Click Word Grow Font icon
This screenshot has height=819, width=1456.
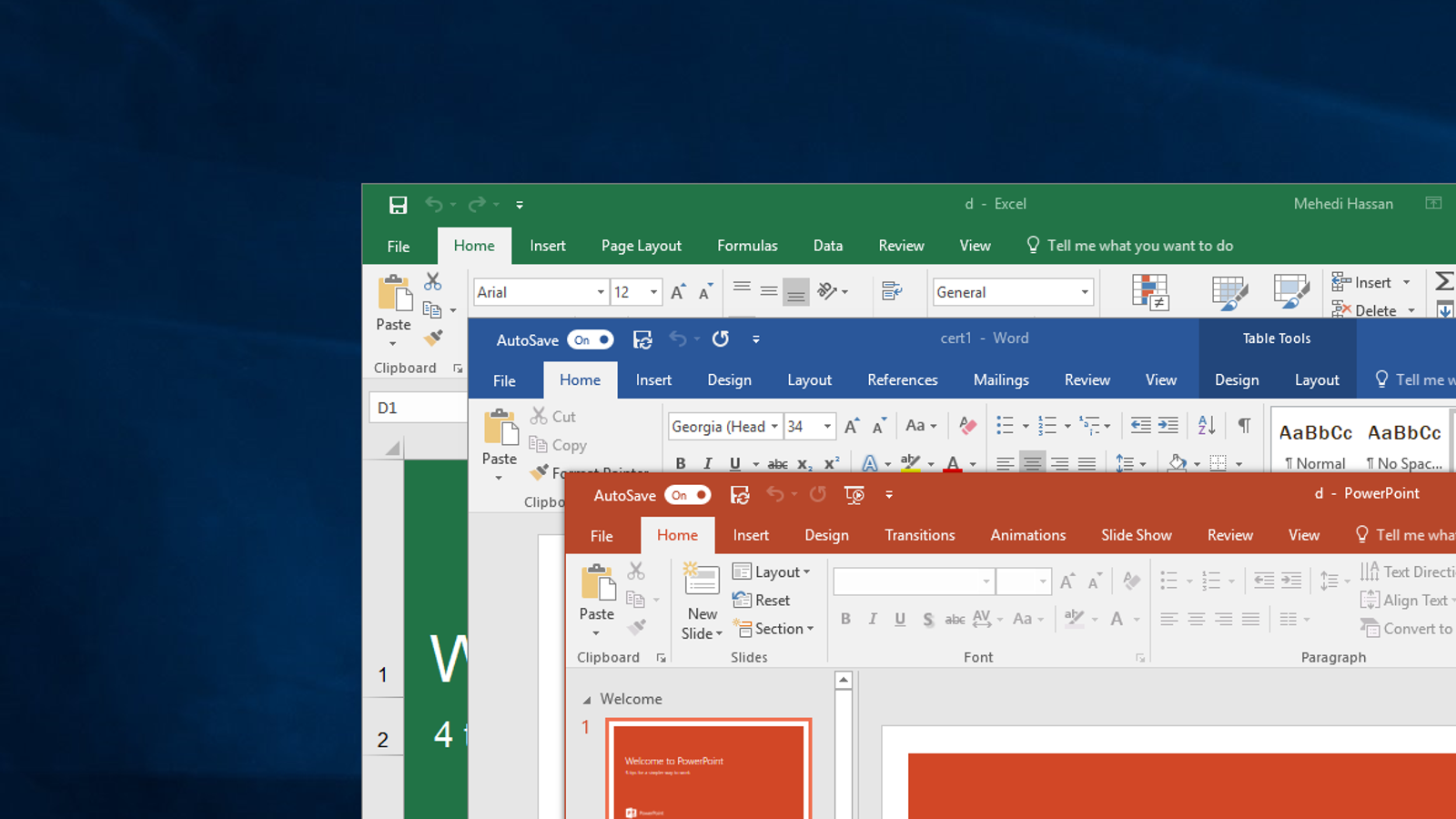pyautogui.click(x=853, y=426)
